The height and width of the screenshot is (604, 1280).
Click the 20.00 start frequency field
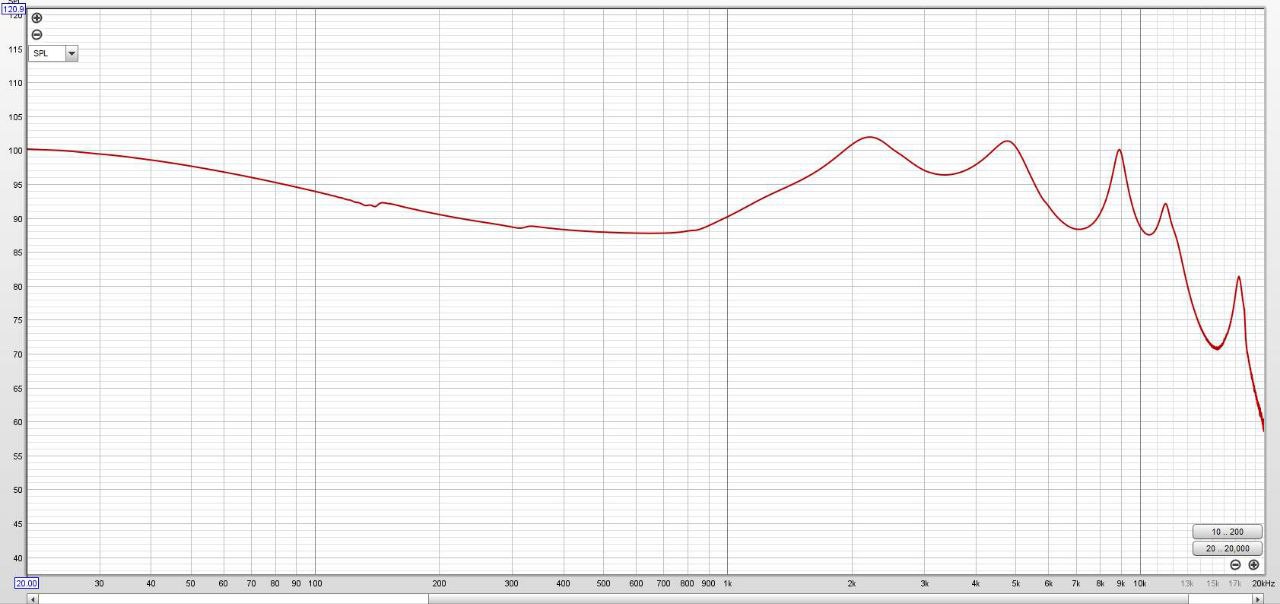click(x=26, y=582)
